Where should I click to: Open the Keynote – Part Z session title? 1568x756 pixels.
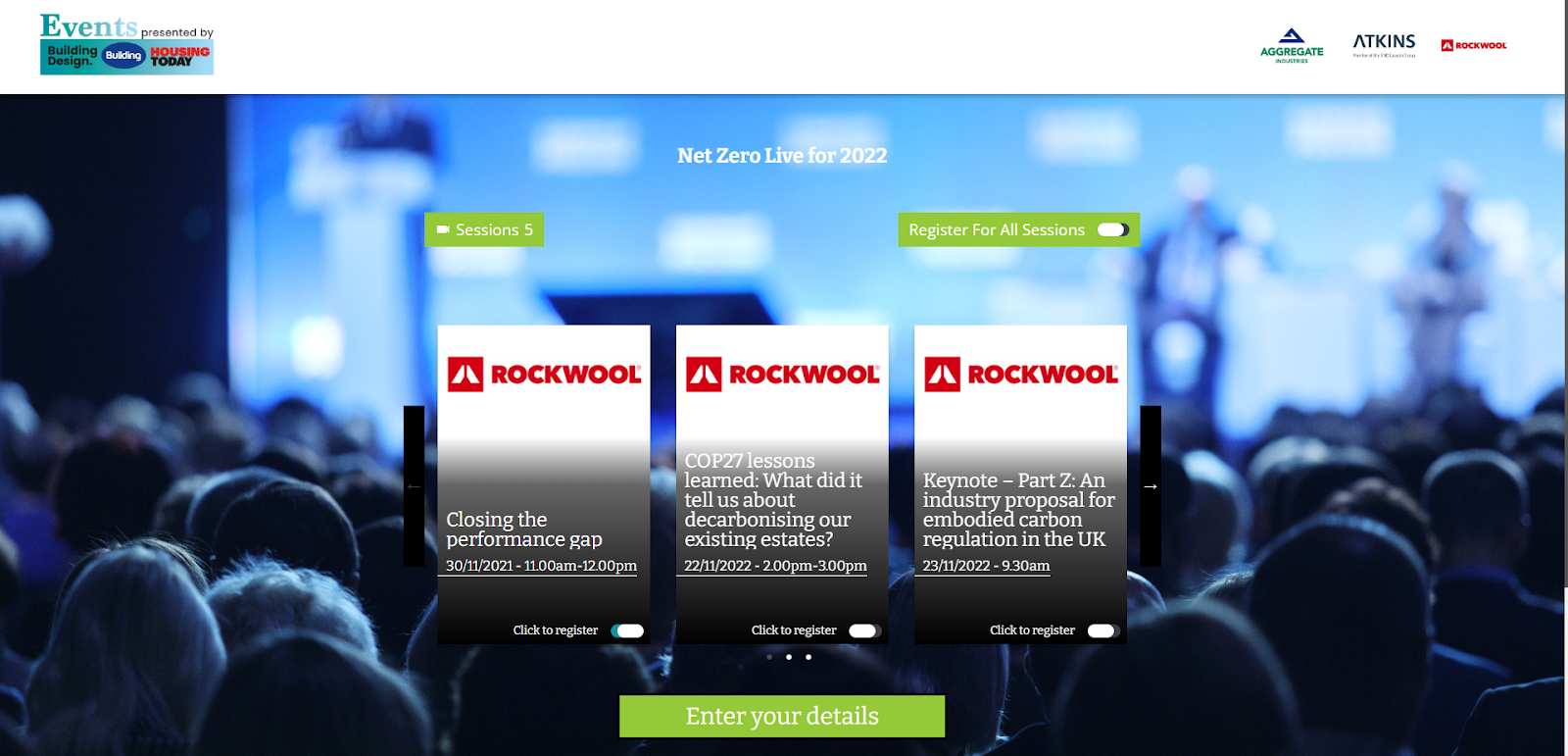(1019, 510)
